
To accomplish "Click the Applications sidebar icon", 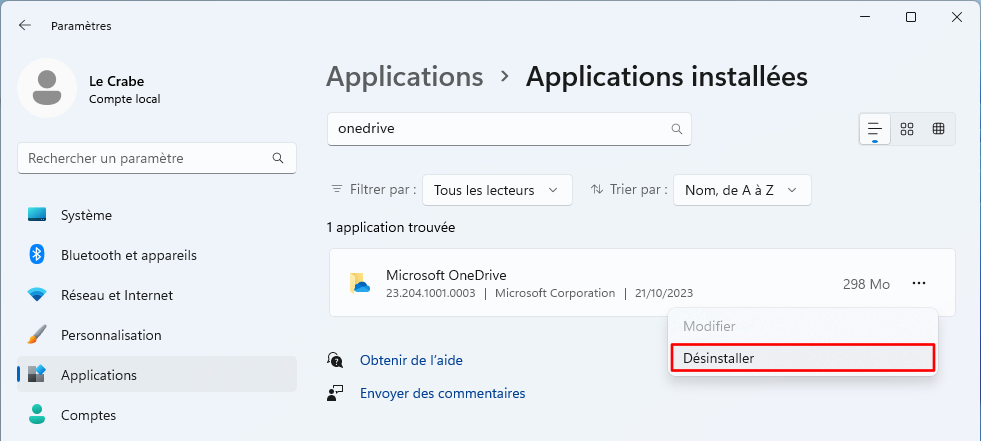I will click(37, 375).
